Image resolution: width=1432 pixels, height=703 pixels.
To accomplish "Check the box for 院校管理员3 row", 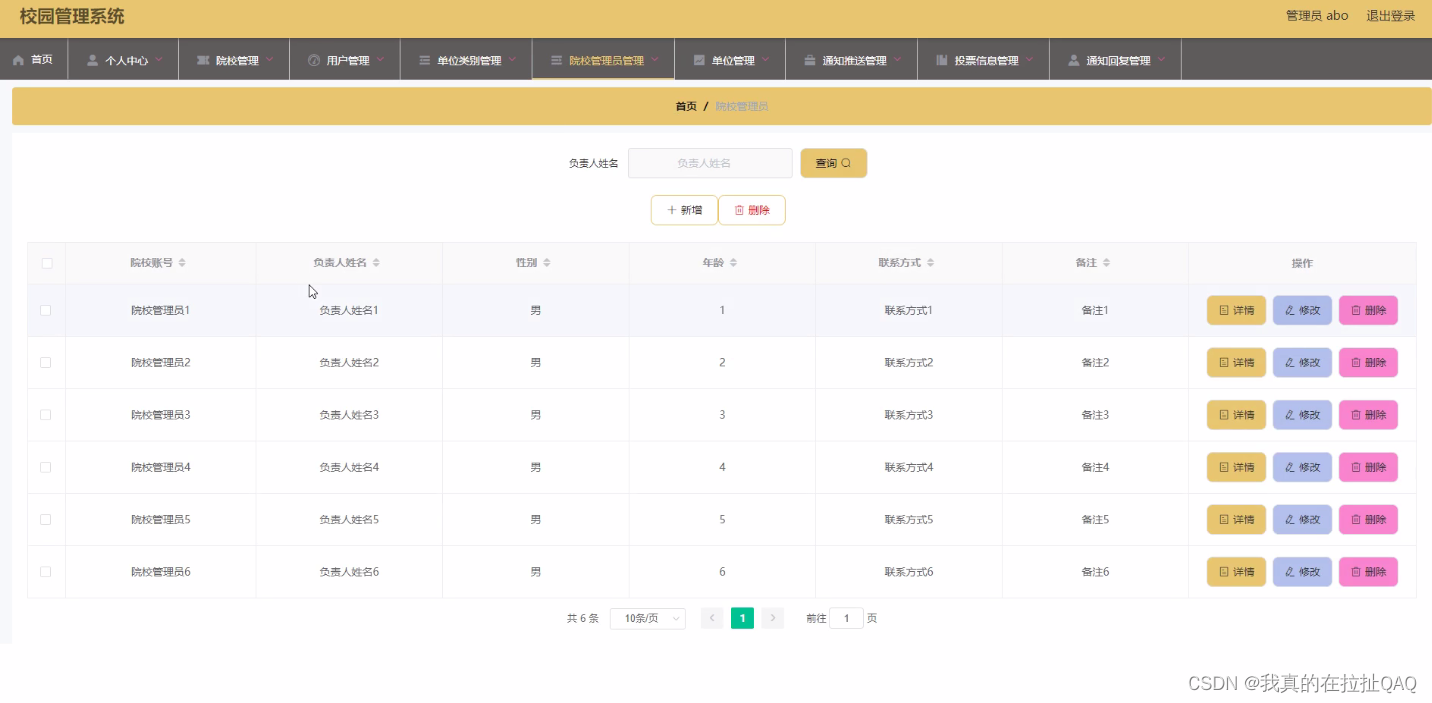I will 46,414.
